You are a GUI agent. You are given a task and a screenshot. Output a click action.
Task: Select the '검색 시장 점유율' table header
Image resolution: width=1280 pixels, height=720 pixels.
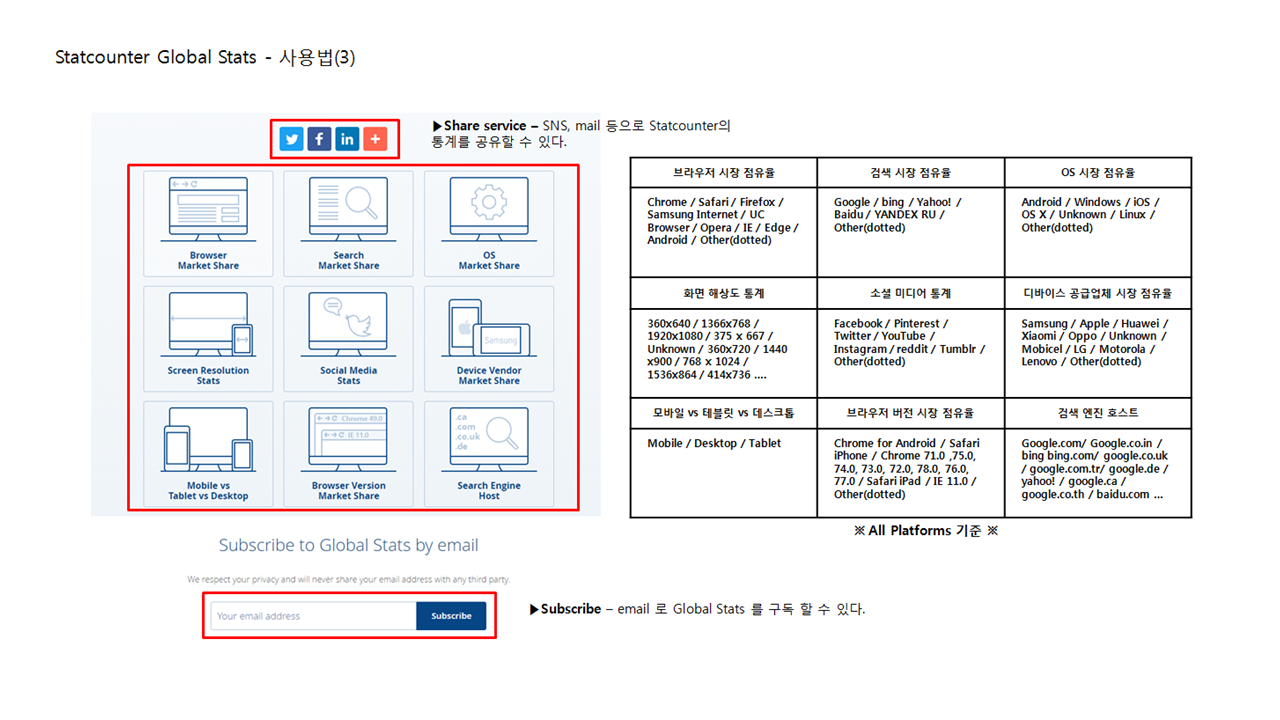coord(910,173)
